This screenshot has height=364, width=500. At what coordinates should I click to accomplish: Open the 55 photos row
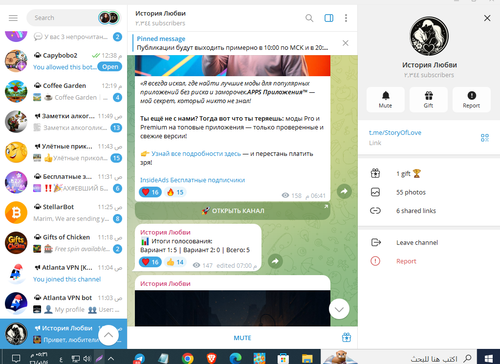tap(429, 192)
